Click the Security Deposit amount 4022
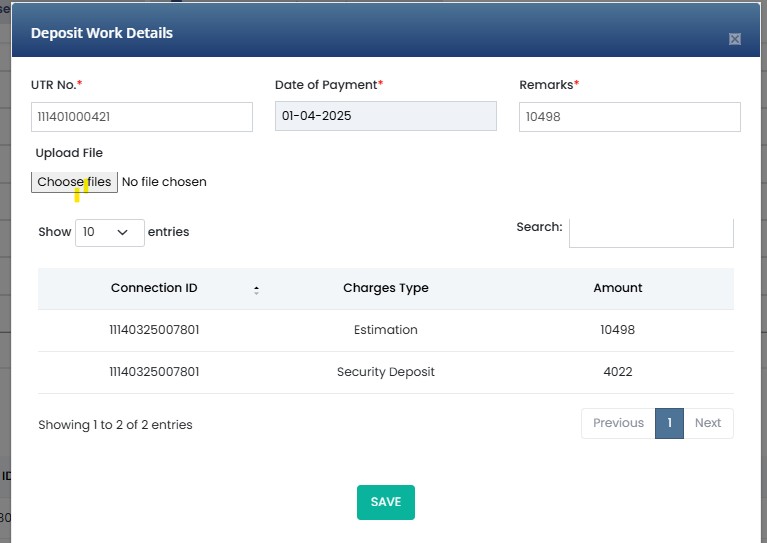Viewport: 767px width, 543px height. [618, 372]
